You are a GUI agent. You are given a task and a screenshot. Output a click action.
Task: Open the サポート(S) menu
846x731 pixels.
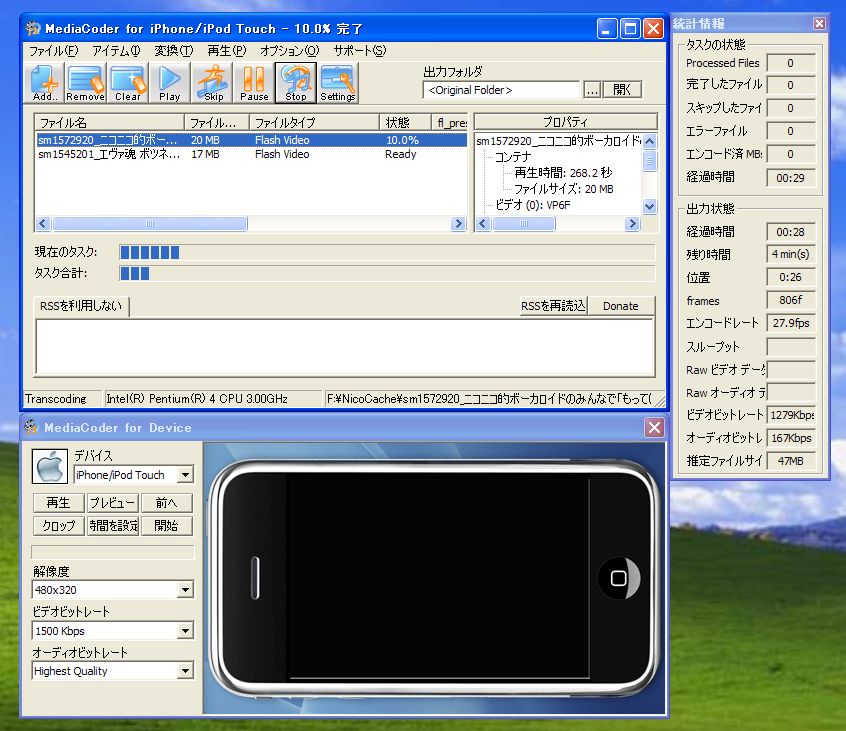click(x=360, y=51)
